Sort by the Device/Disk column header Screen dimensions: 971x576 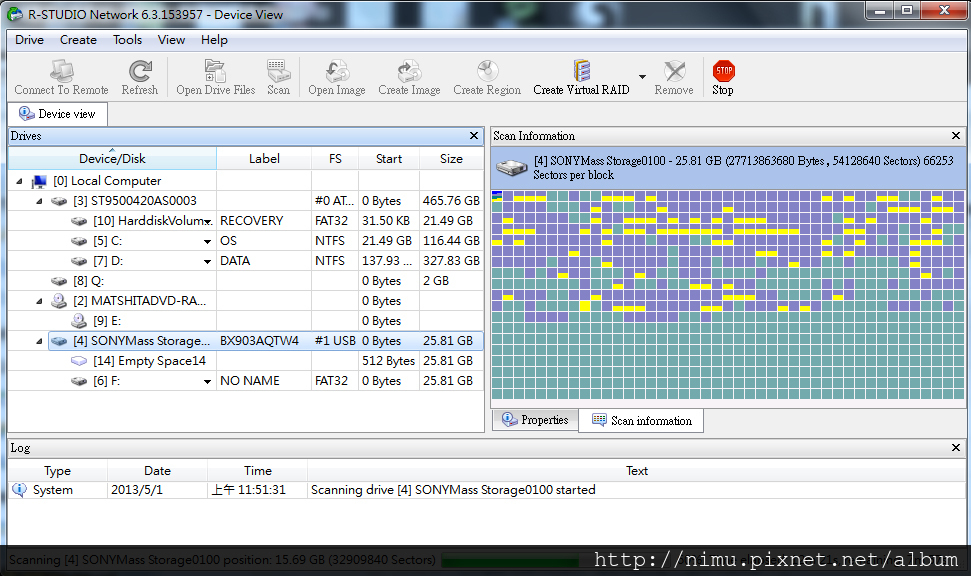112,159
